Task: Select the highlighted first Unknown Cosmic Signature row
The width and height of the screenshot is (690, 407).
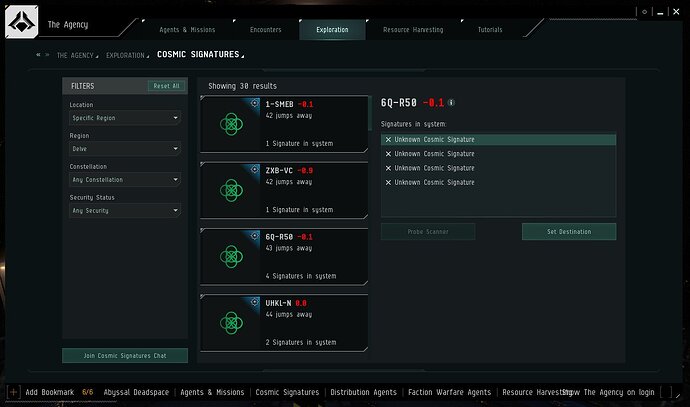Action: pyautogui.click(x=498, y=139)
